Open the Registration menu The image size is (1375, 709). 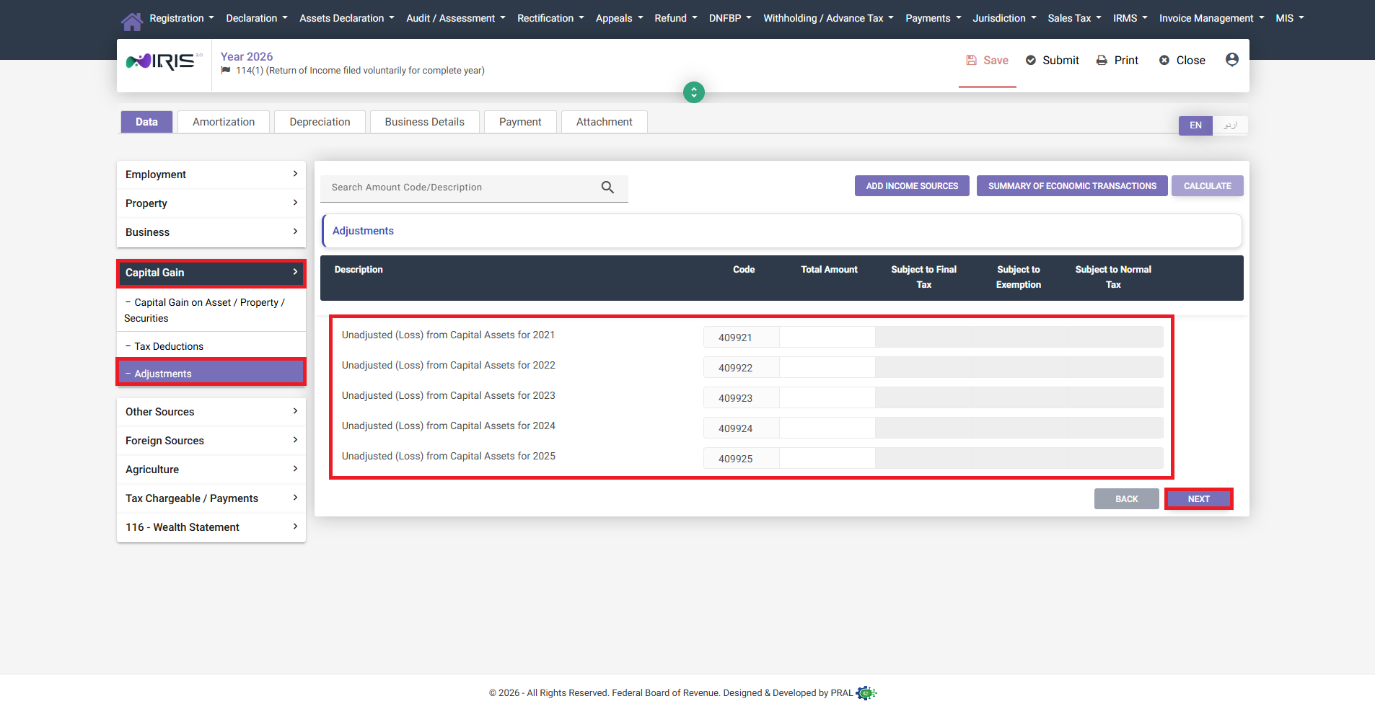pyautogui.click(x=181, y=18)
